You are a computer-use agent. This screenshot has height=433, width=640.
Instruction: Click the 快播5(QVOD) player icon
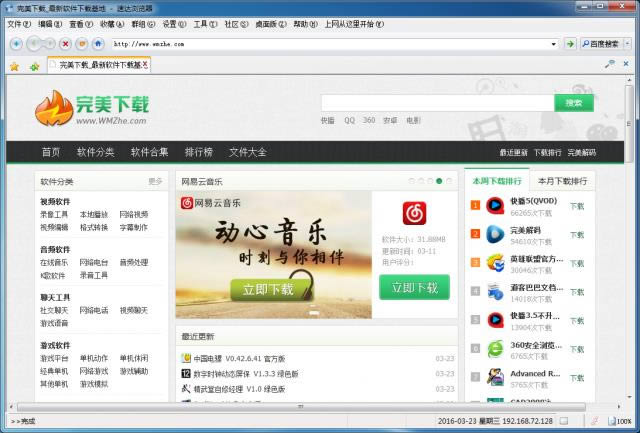tap(495, 206)
